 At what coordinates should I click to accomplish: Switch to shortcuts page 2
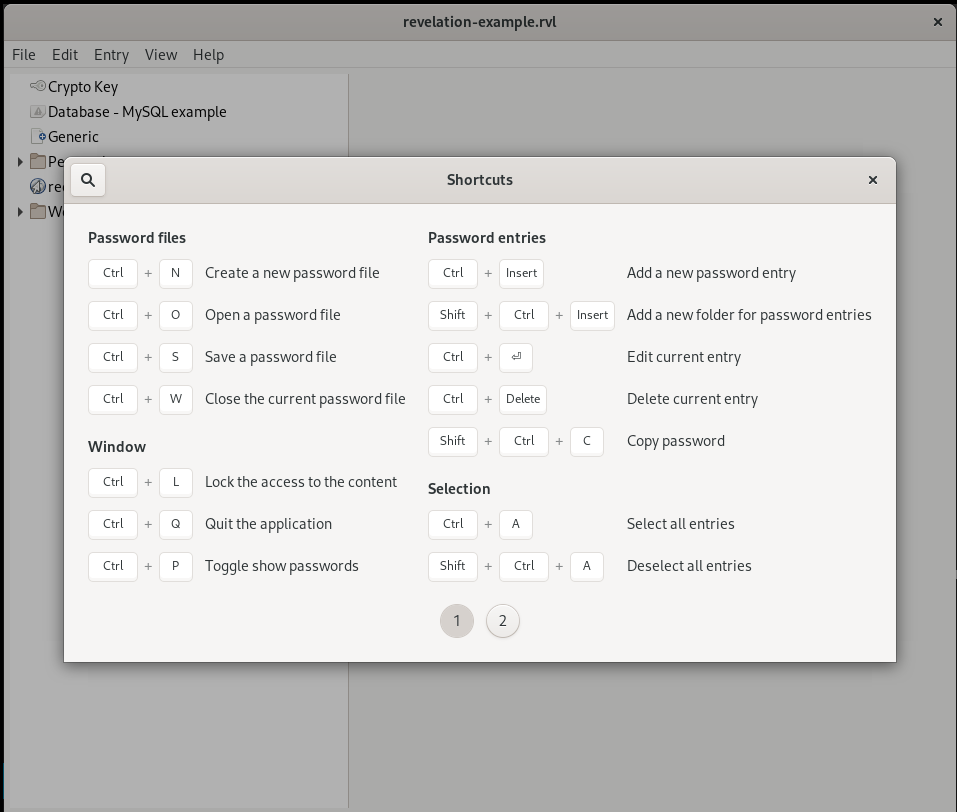pyautogui.click(x=502, y=621)
